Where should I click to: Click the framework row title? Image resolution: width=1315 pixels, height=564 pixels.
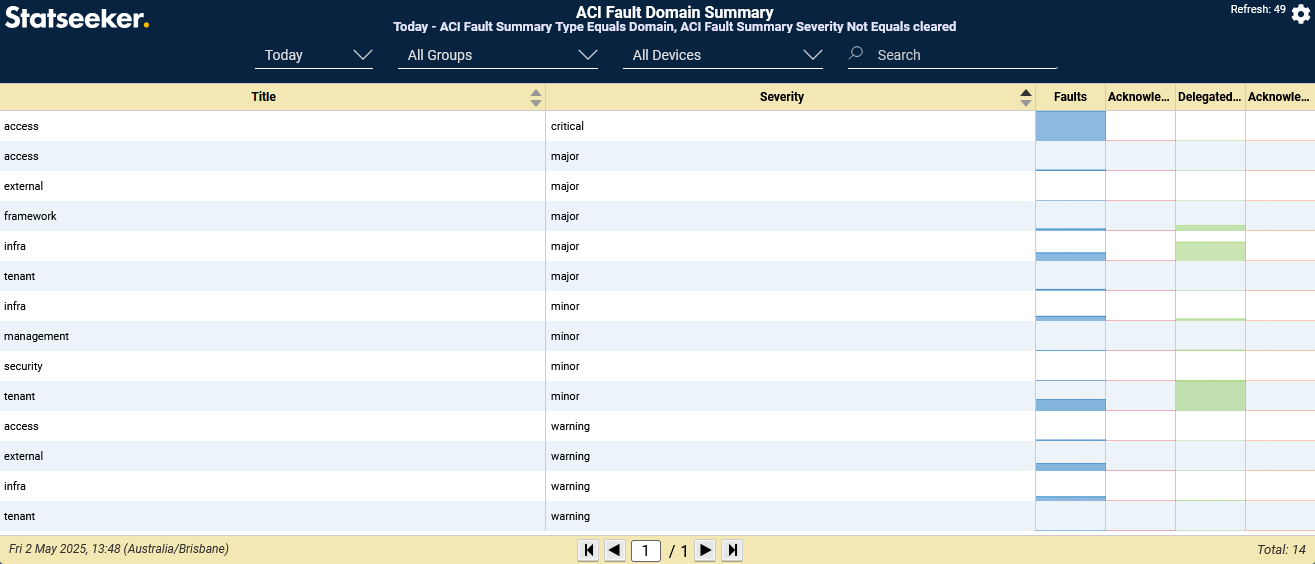pos(31,216)
